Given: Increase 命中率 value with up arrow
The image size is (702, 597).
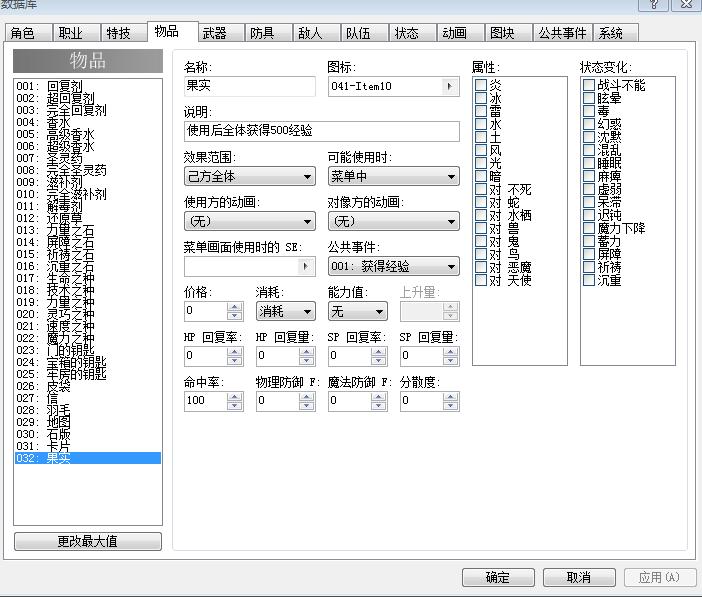Looking at the screenshot, I should pos(234,396).
